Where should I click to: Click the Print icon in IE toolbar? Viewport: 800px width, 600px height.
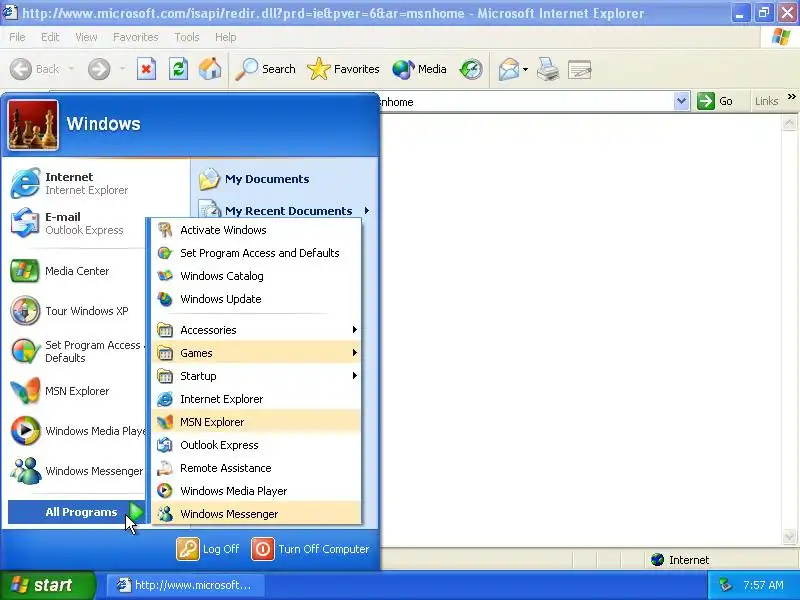tap(548, 69)
